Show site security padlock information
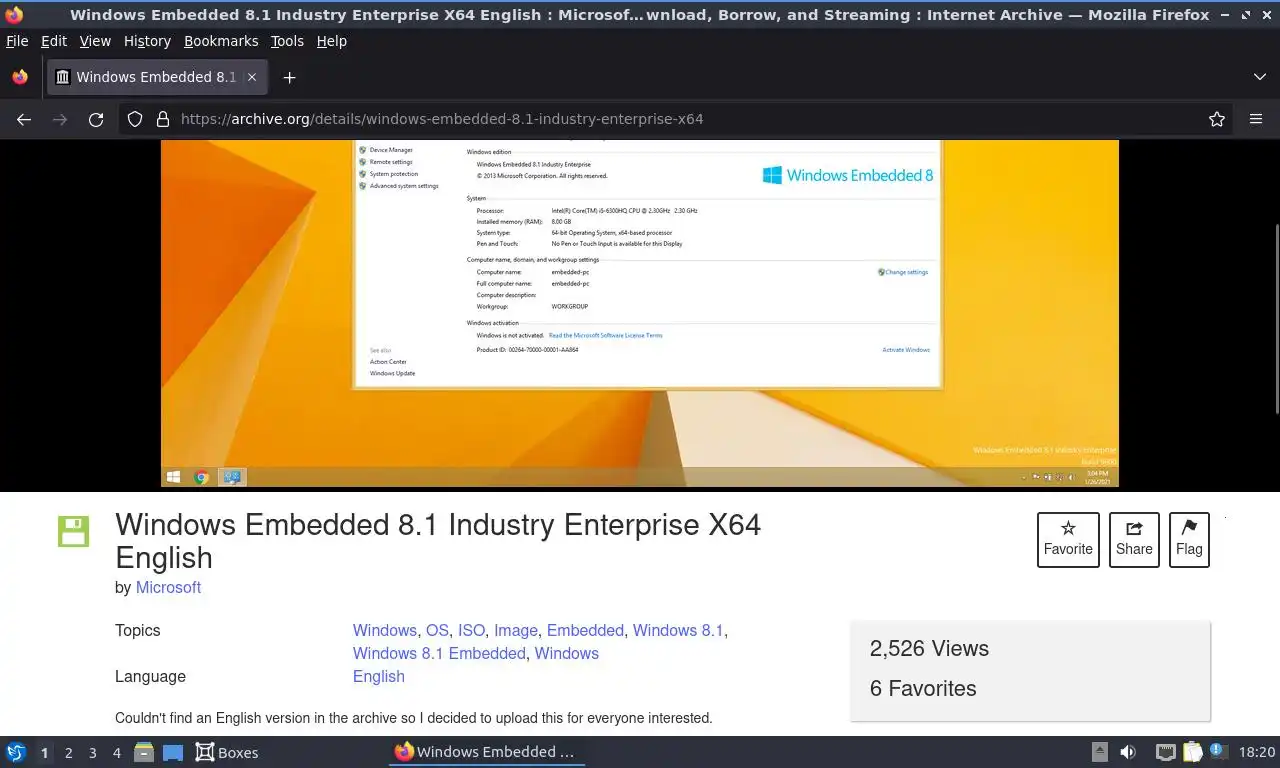The width and height of the screenshot is (1280, 768). (x=163, y=119)
